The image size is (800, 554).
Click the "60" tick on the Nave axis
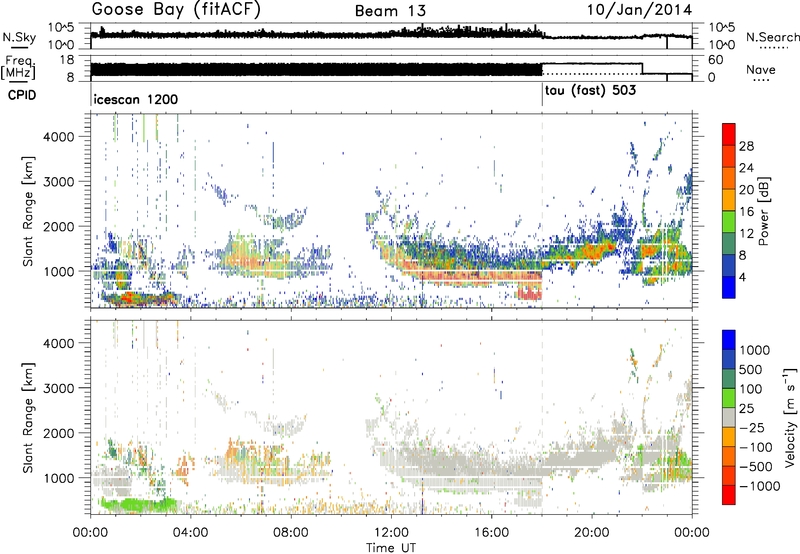(x=716, y=60)
